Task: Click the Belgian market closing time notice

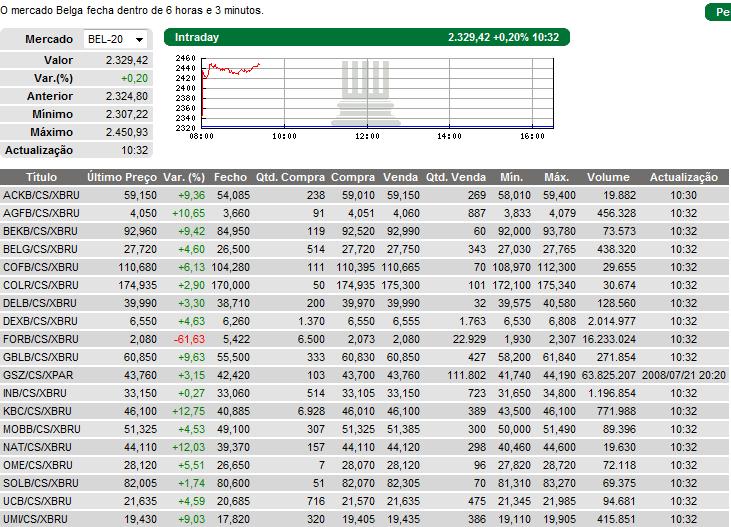Action: (x=132, y=10)
